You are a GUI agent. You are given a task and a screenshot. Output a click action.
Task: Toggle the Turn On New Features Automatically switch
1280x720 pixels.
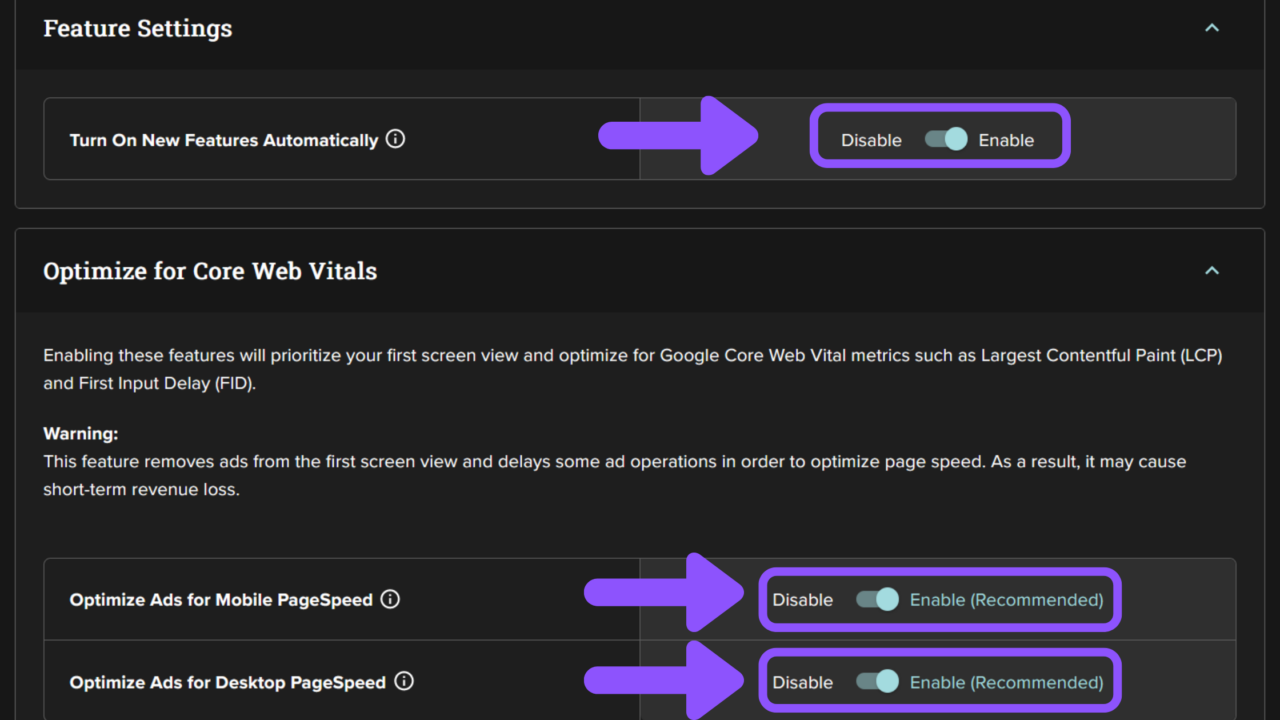(x=945, y=139)
